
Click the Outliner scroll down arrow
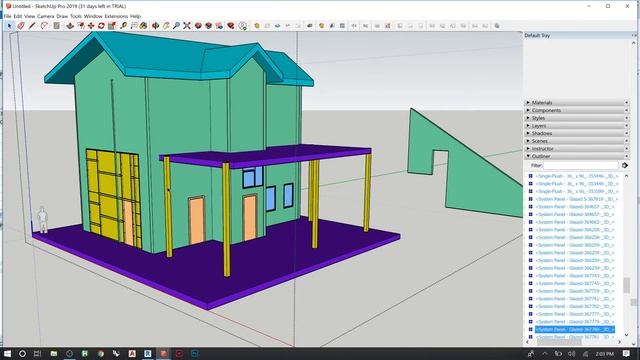tap(627, 335)
